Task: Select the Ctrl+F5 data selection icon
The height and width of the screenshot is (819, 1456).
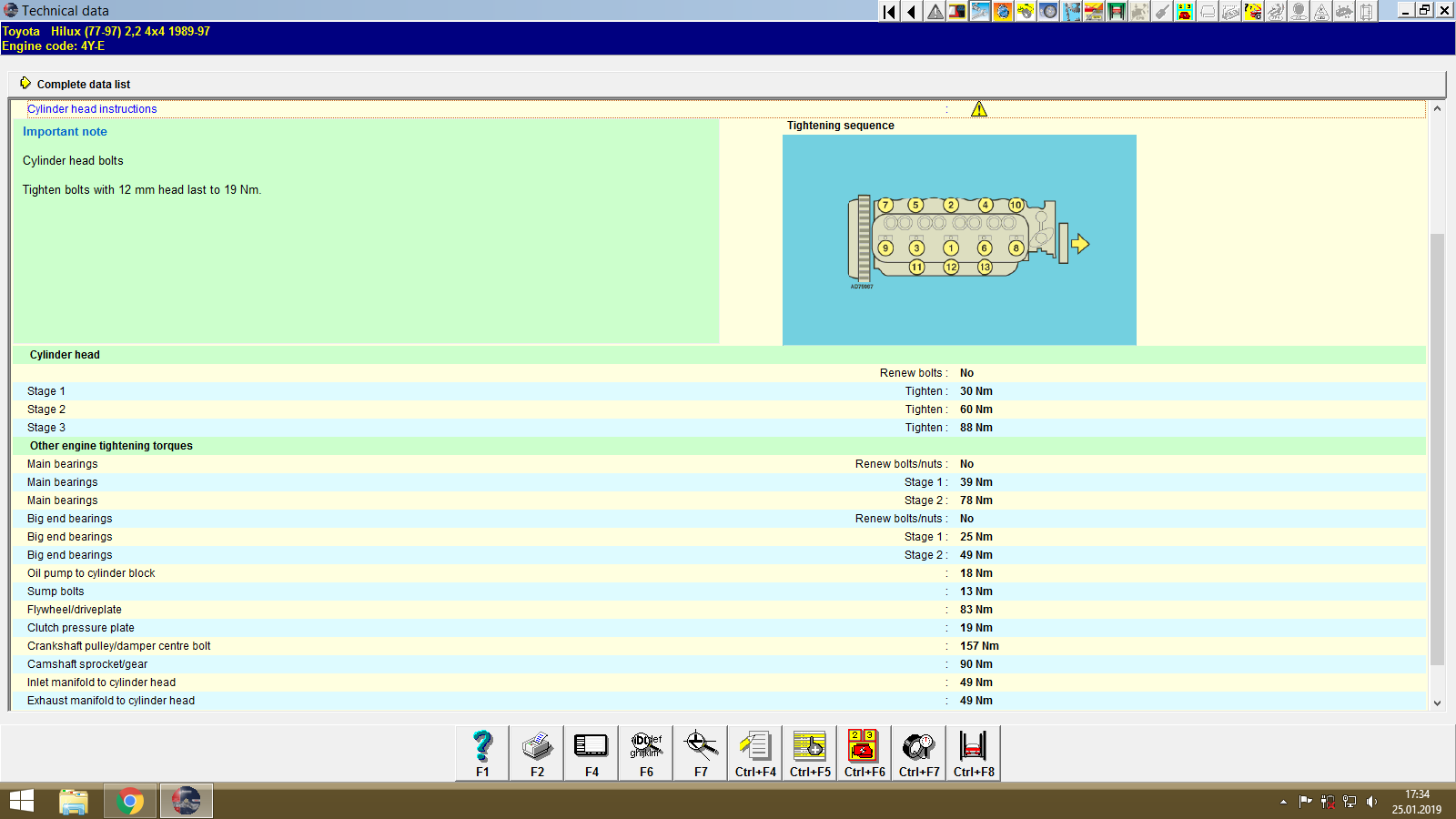Action: pyautogui.click(x=809, y=753)
